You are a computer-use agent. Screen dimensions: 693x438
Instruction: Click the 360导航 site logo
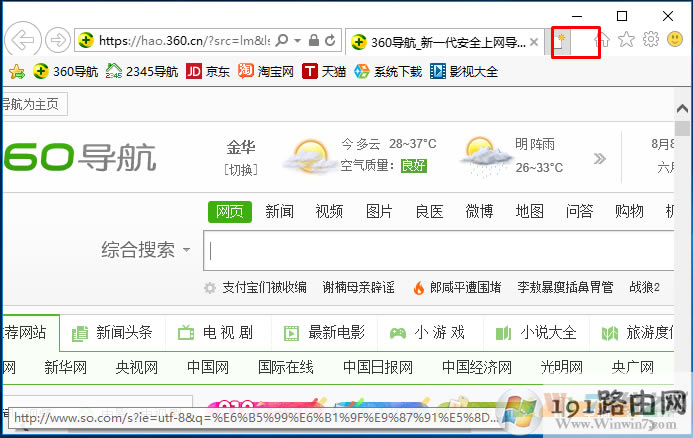[80, 157]
